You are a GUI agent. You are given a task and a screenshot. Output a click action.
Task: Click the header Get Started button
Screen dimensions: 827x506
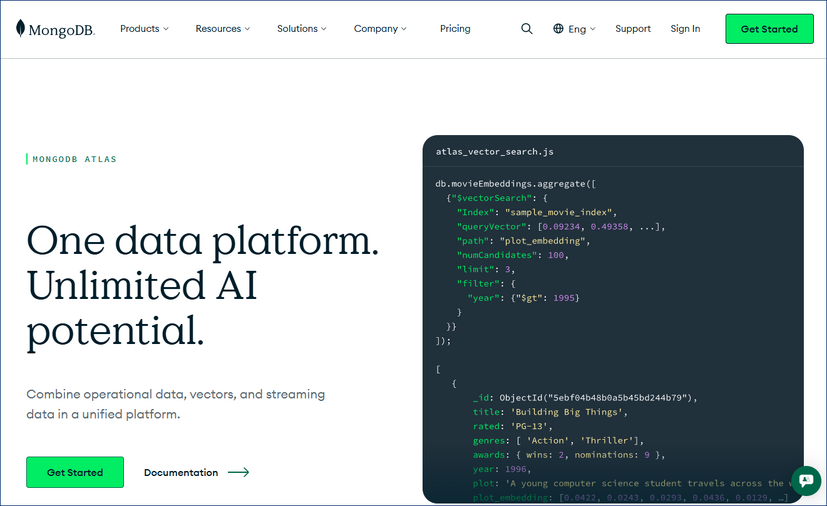tap(769, 29)
